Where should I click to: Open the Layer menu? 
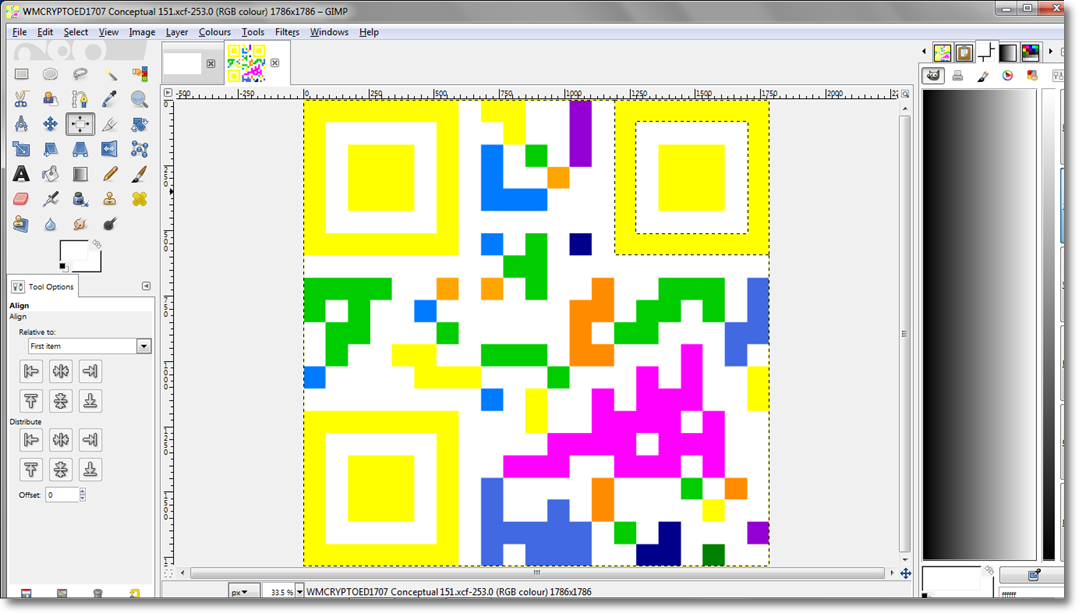tap(176, 32)
